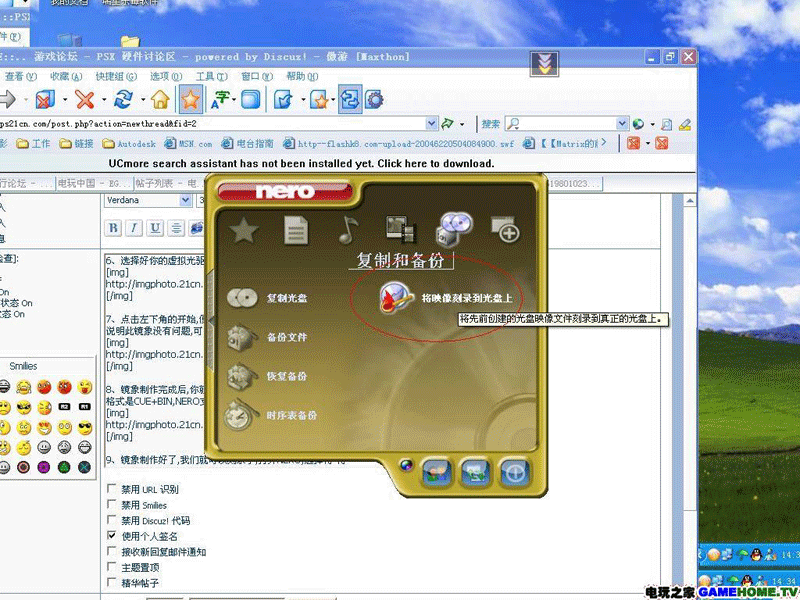The image size is (800, 600).
Task: Refresh the page in Maxthon toolbar
Action: 123,99
